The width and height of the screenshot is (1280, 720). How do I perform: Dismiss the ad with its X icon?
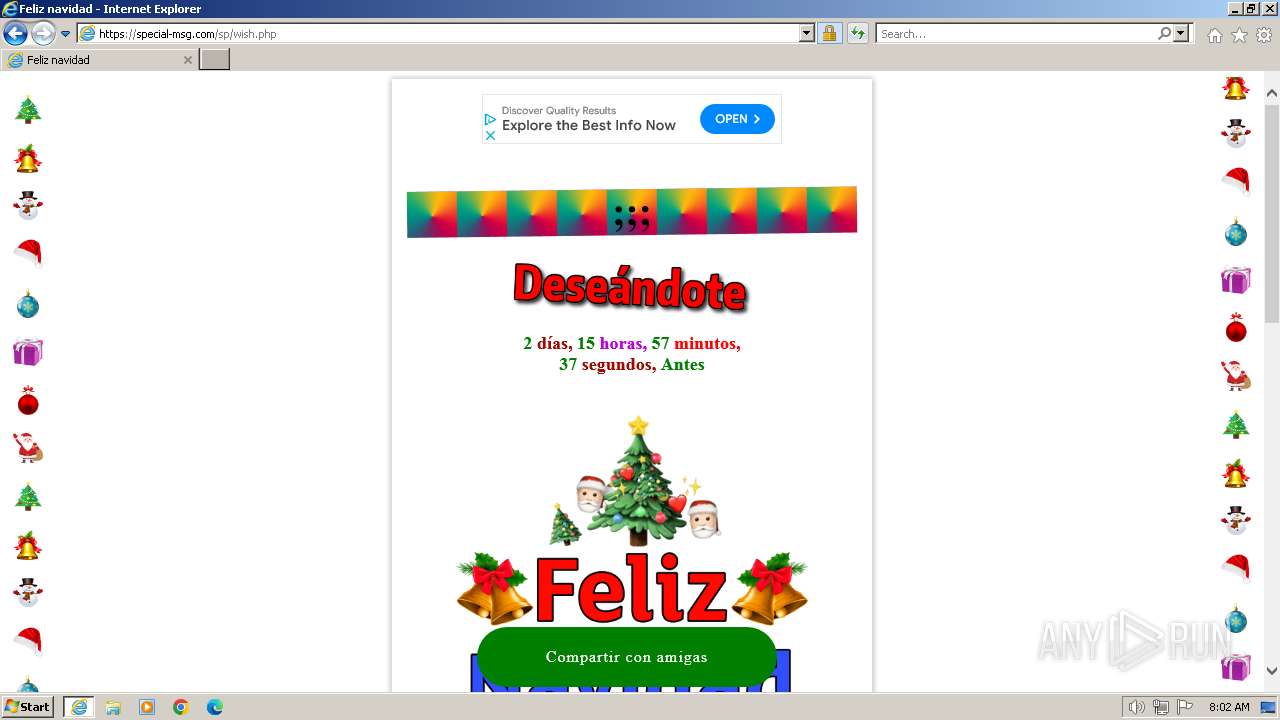(490, 135)
